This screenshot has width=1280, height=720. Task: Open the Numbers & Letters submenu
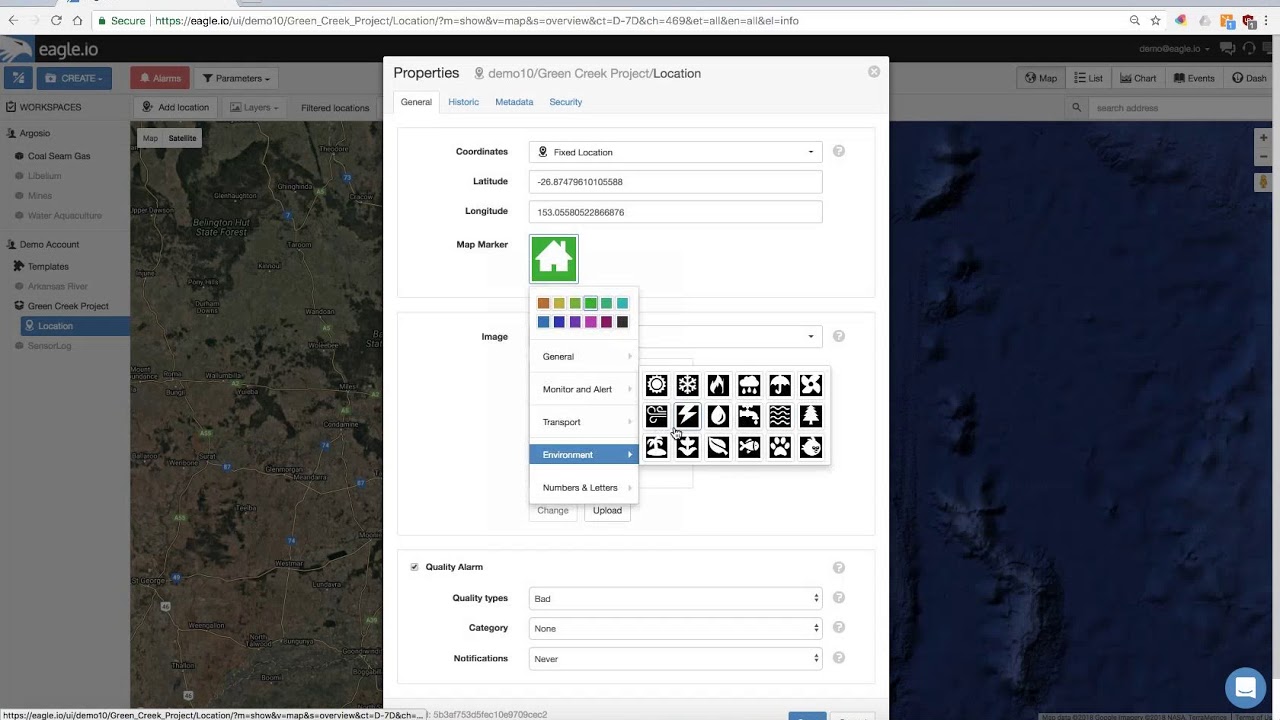pyautogui.click(x=584, y=488)
